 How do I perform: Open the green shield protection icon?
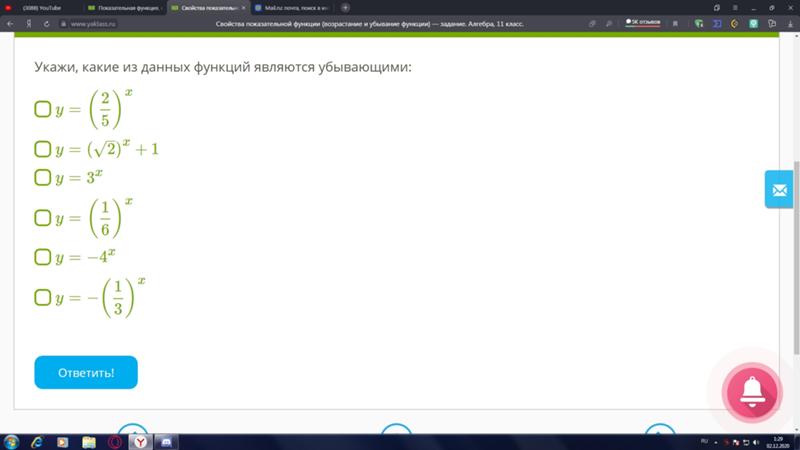(699, 24)
